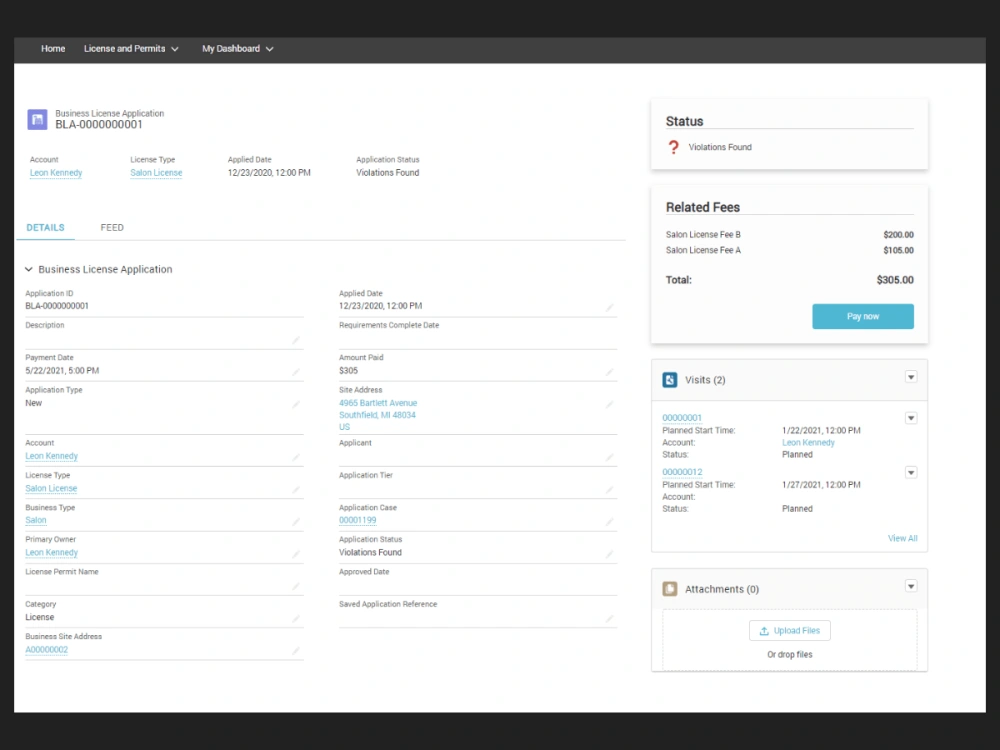Viewport: 1000px width, 750px height.
Task: Edit the Account field pencil icon in details
Action: coord(295,457)
